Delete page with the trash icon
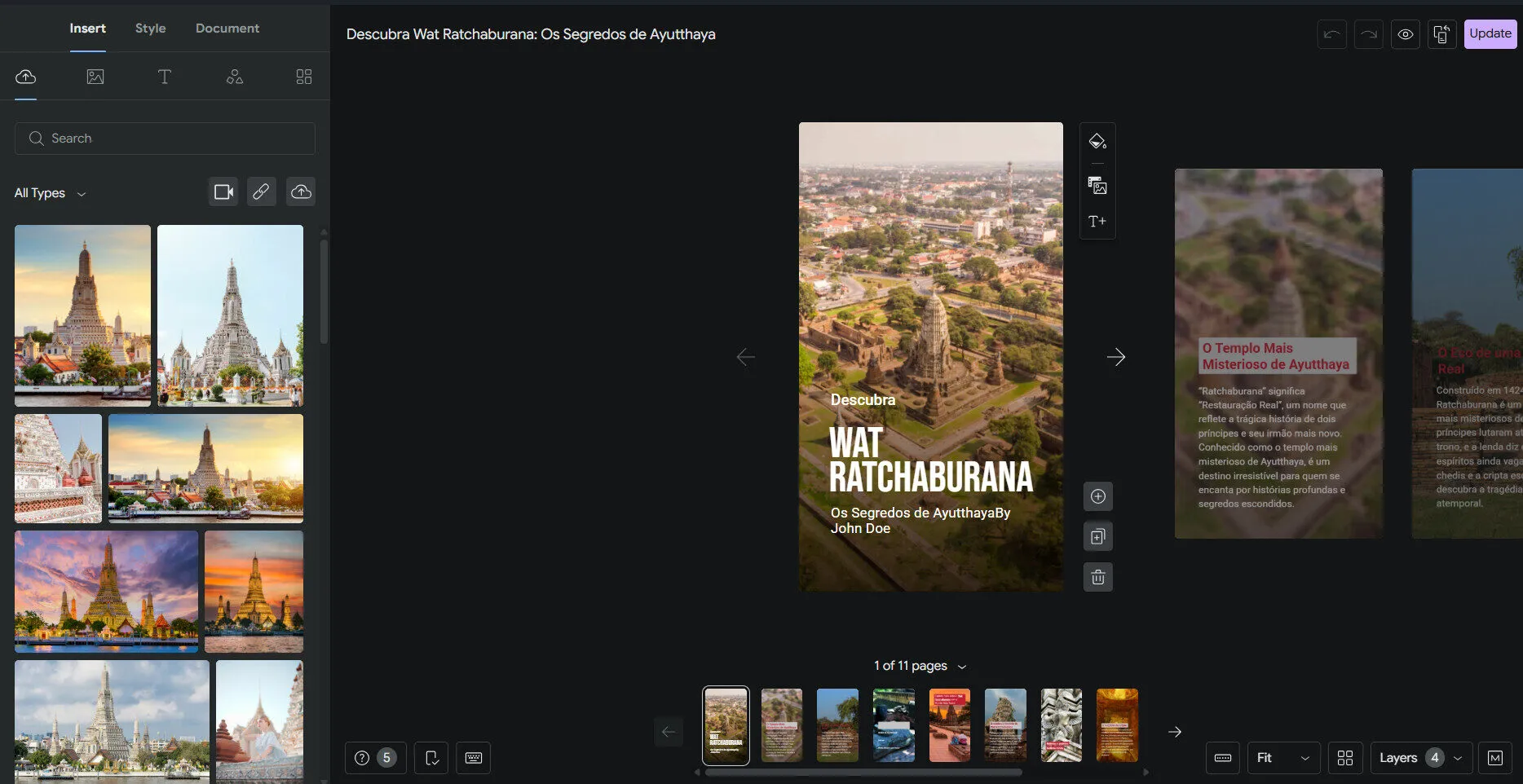 (x=1097, y=577)
